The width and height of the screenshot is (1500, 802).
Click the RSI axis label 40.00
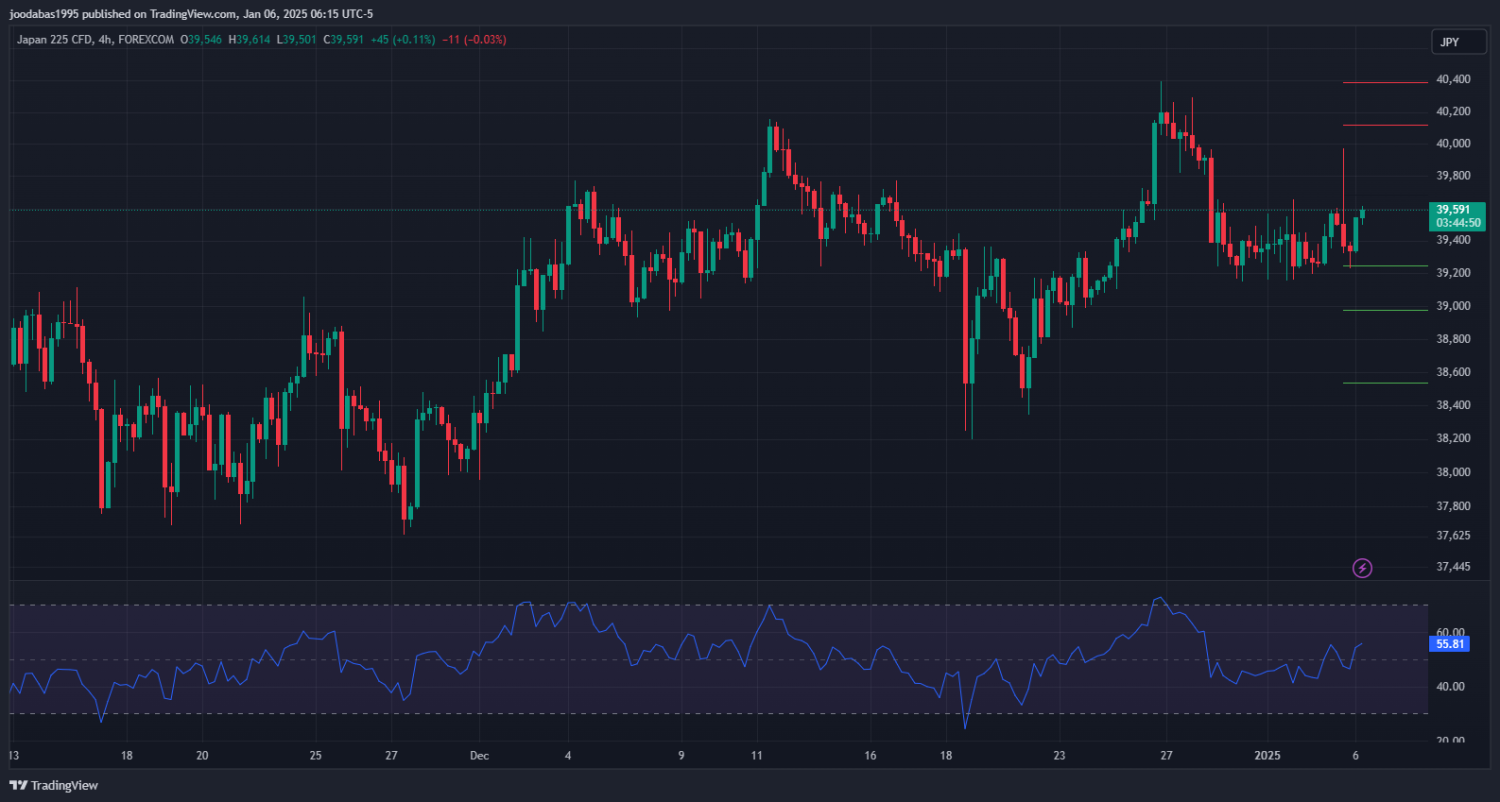1451,687
